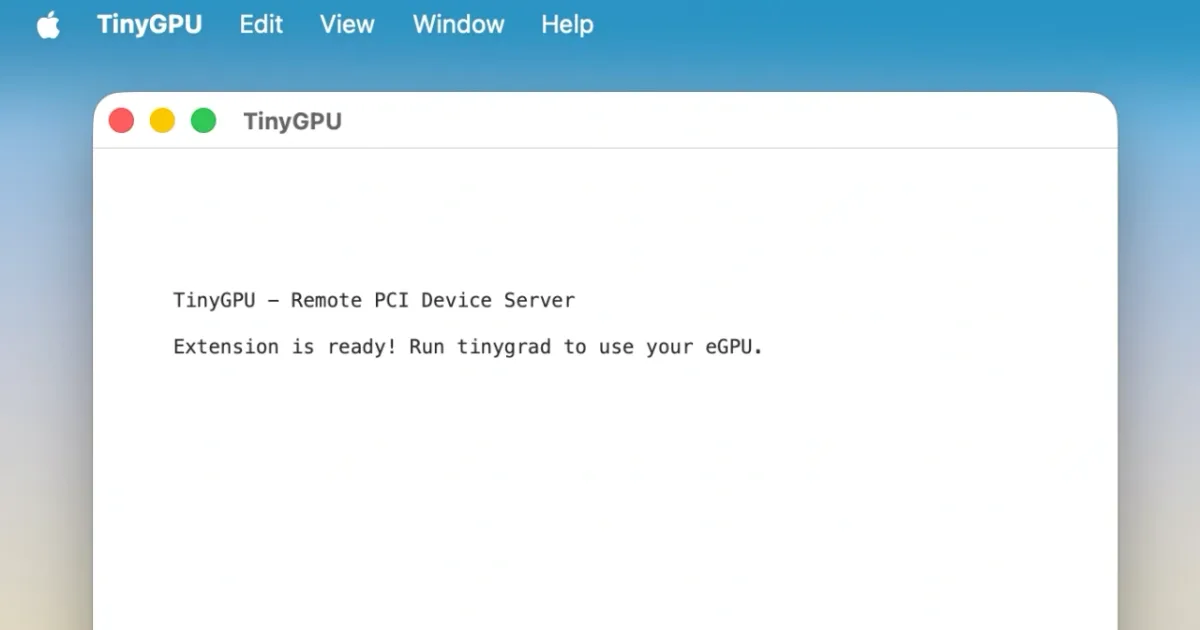Open the Apple menu
This screenshot has height=630, width=1200.
48,25
